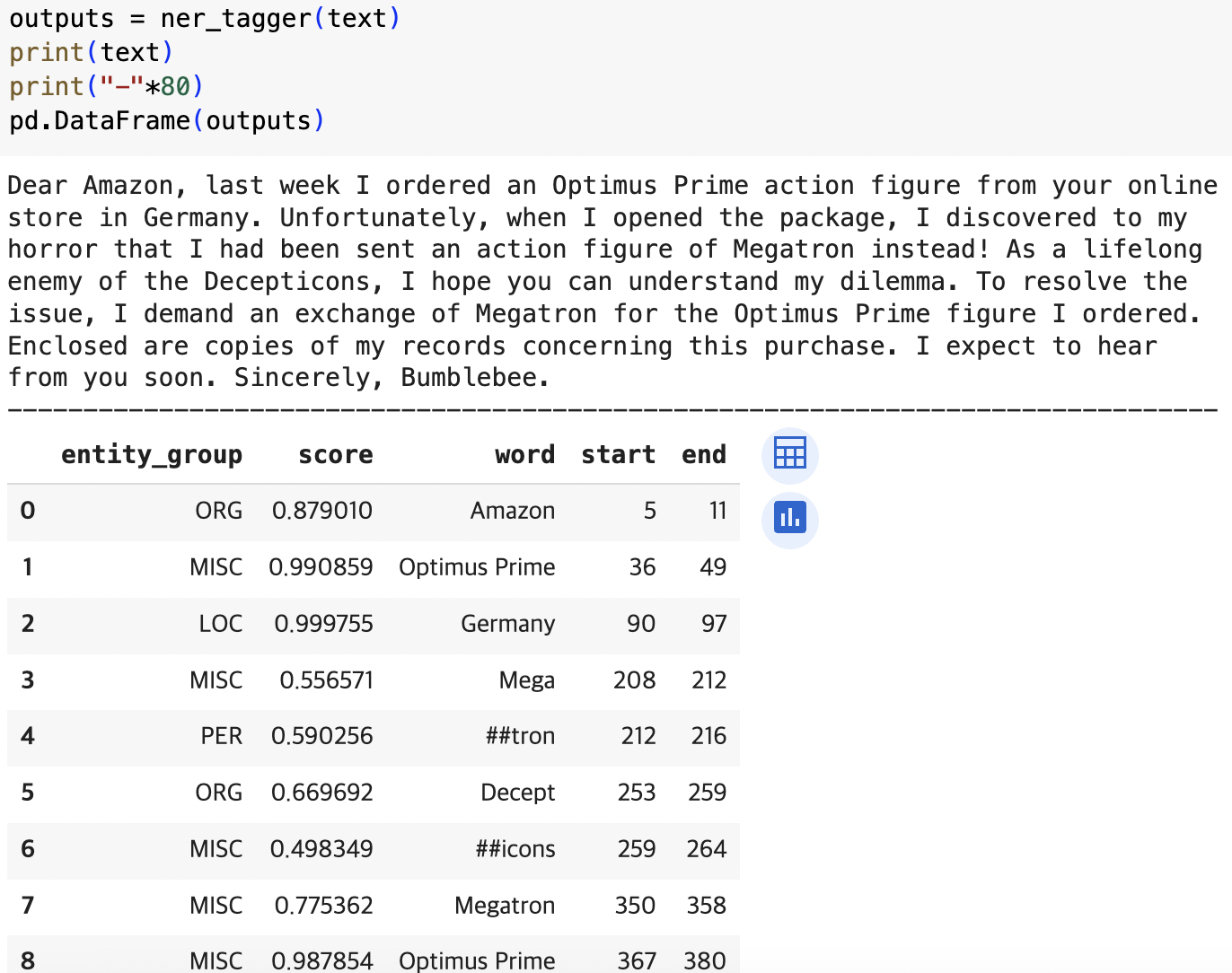Select row index 0
Image resolution: width=1232 pixels, height=973 pixels.
tap(28, 511)
